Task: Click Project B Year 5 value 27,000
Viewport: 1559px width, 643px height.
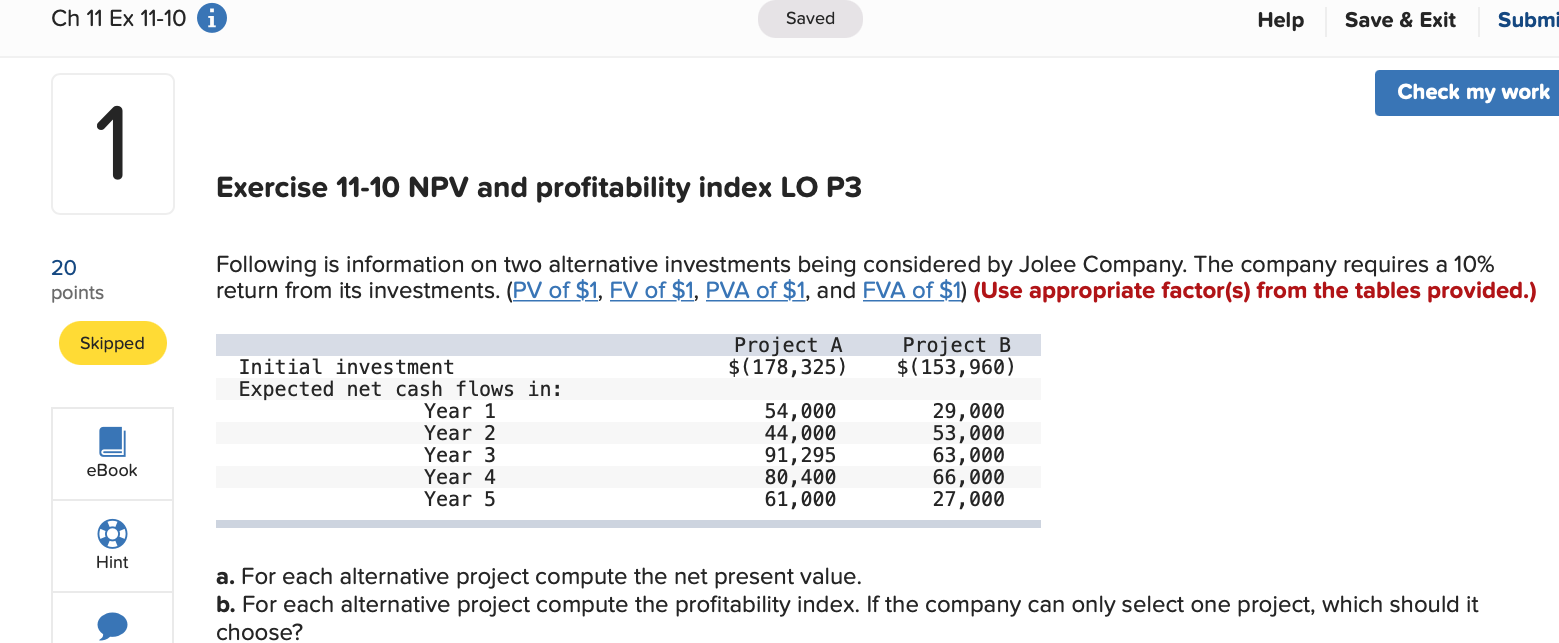Action: click(x=968, y=499)
